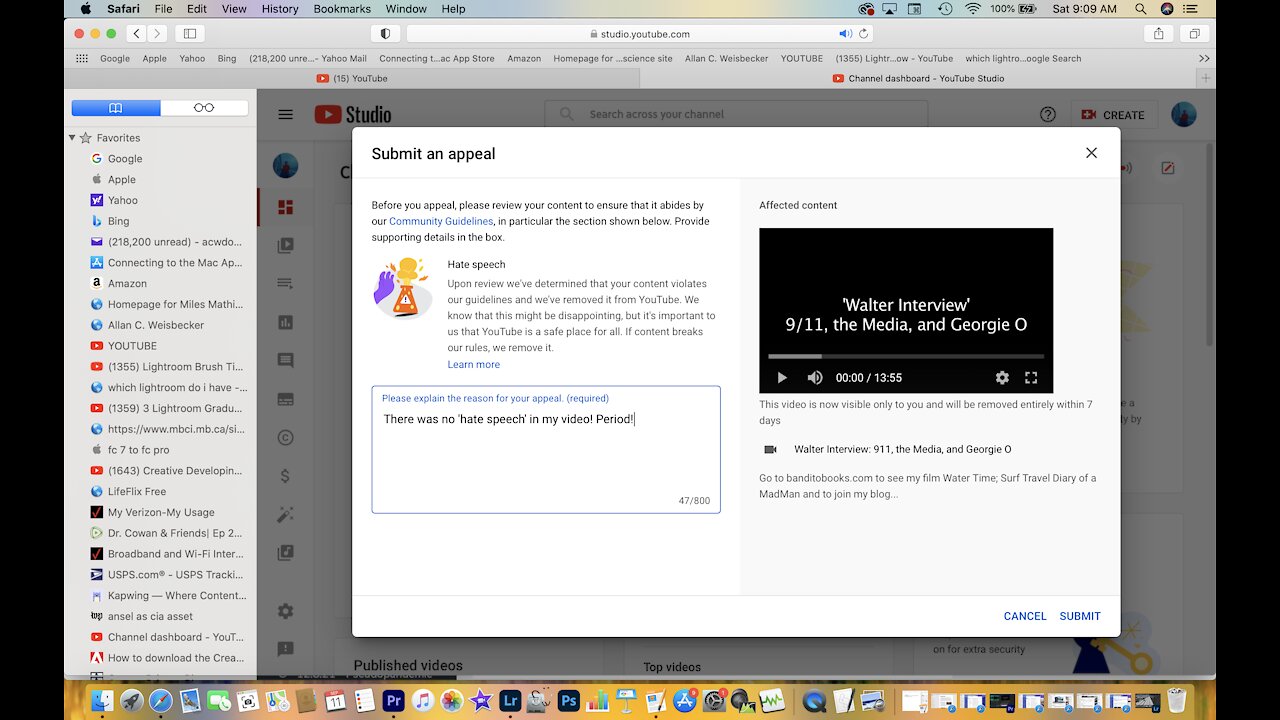Click the YouTube Studio logo
The image size is (1280, 720).
coord(353,115)
